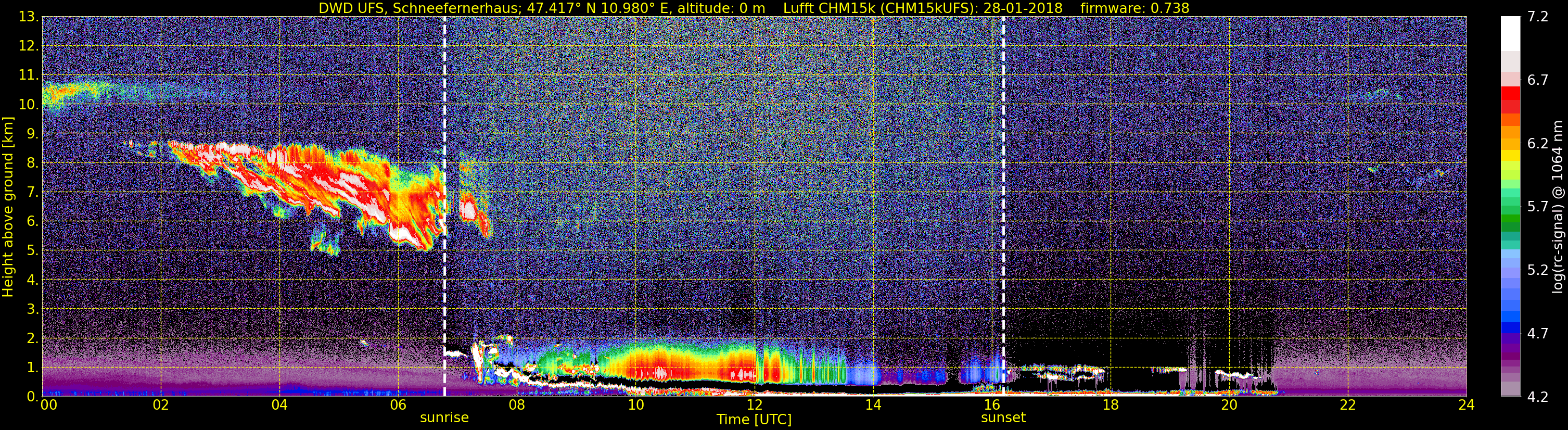Click the '10' time axis tick label
The width and height of the screenshot is (1568, 430).
tap(635, 406)
